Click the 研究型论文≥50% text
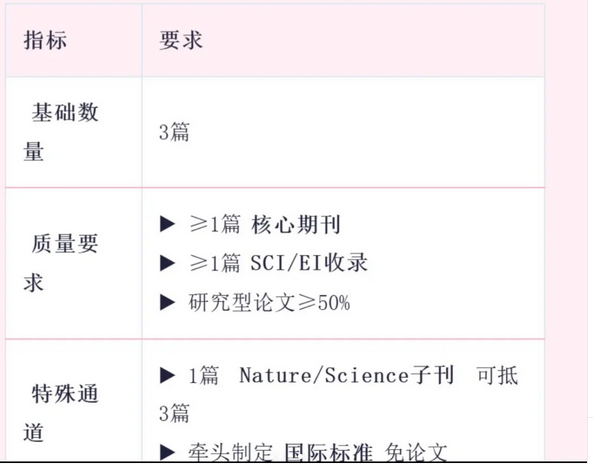This screenshot has height=464, width=593. [269, 302]
